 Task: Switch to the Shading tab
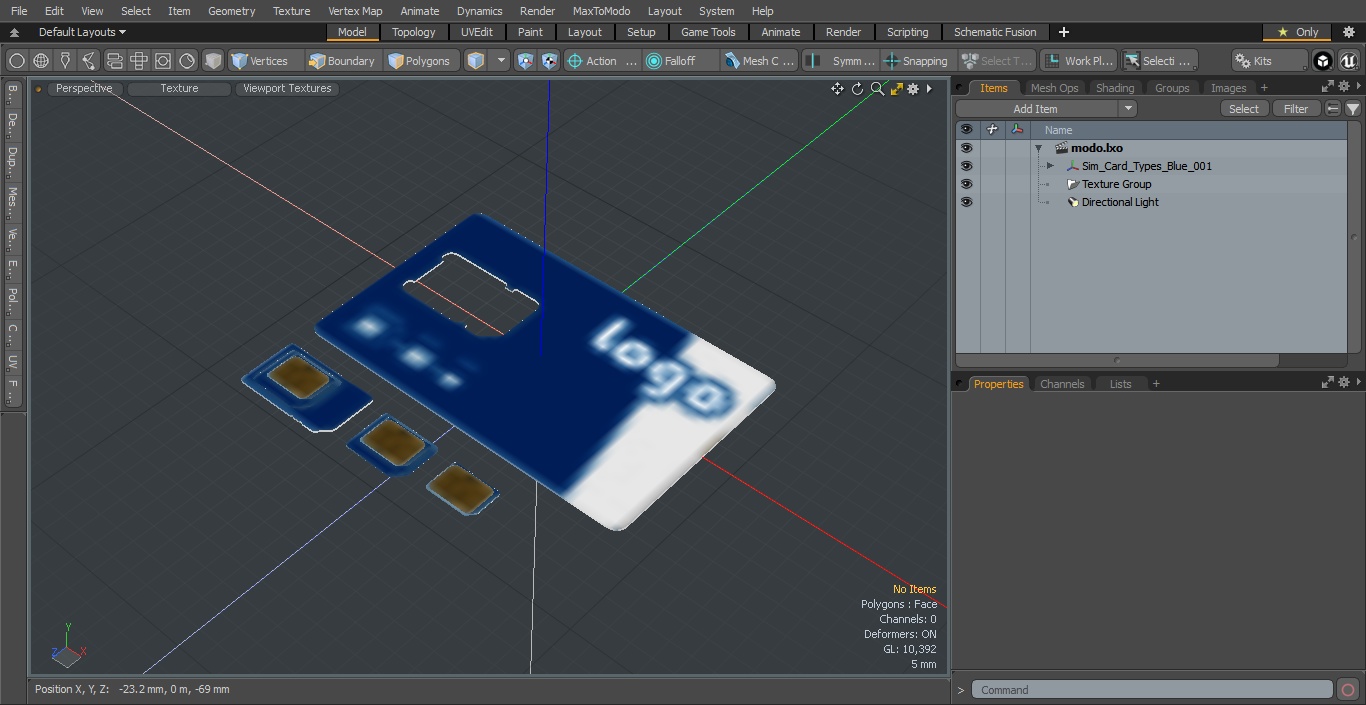1115,88
